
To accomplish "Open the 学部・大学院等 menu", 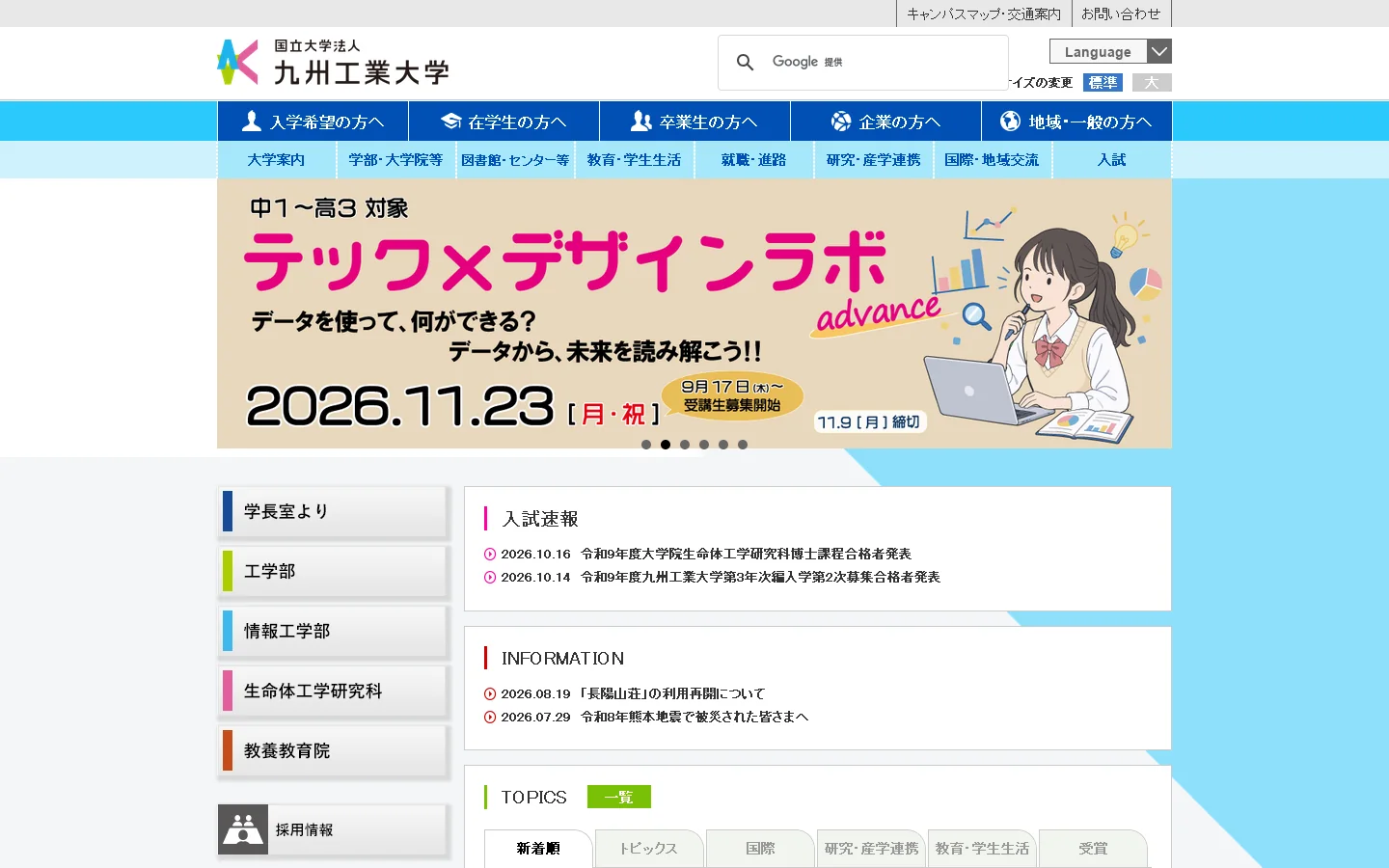I will pos(395,160).
